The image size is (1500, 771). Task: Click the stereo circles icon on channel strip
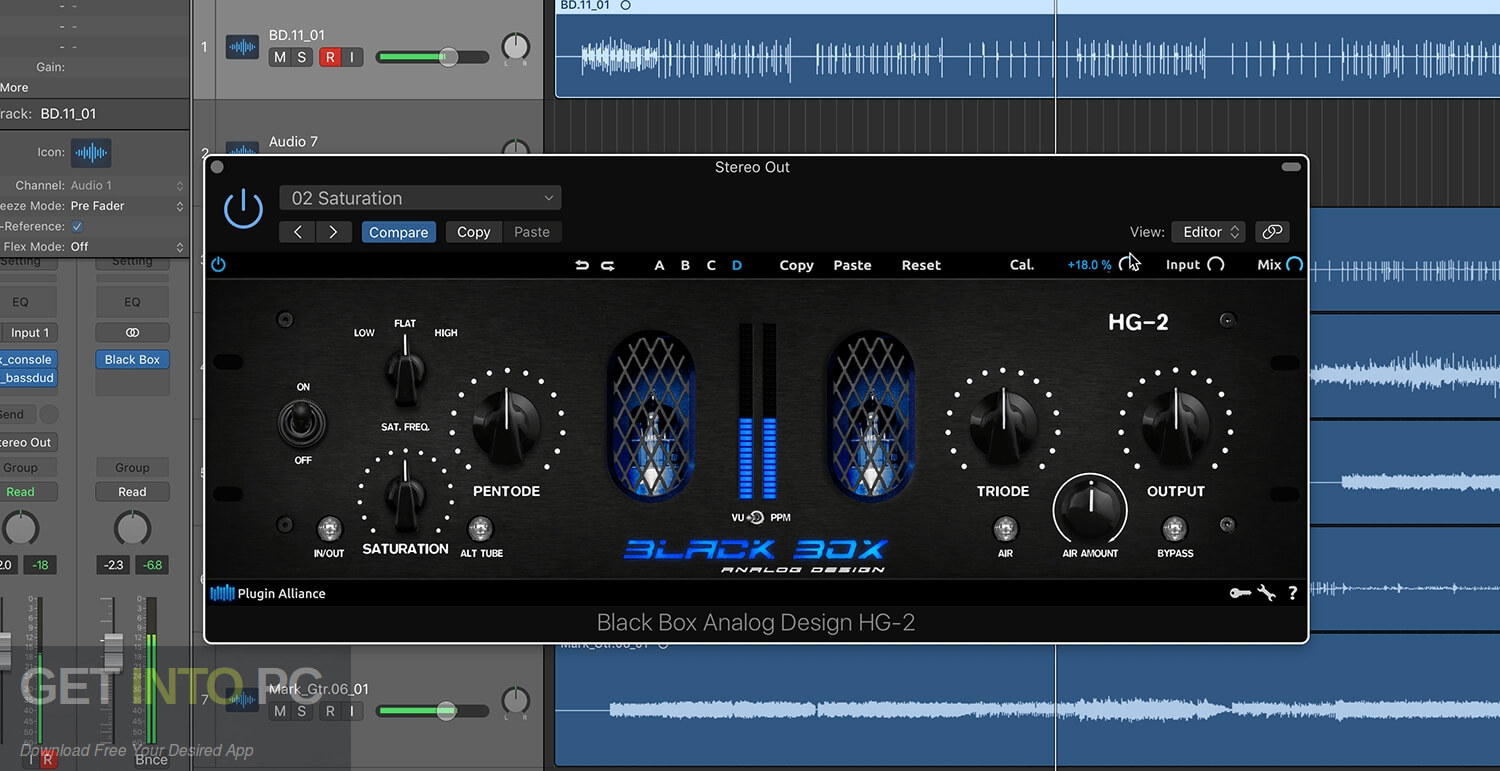132,332
